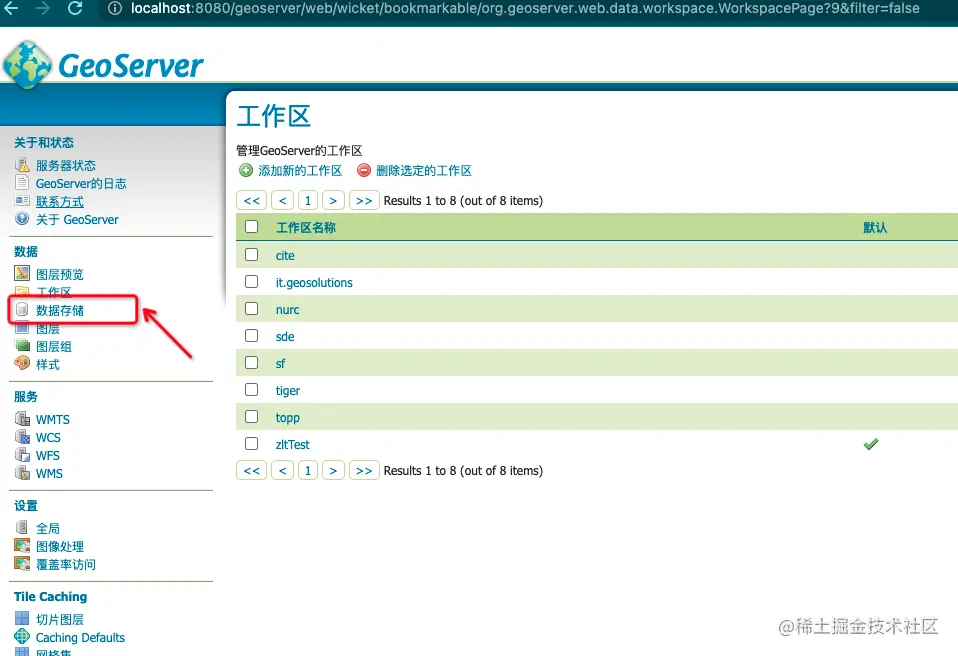The width and height of the screenshot is (958, 656).
Task: Open 切片图层 under Tile Caching
Action: point(60,619)
